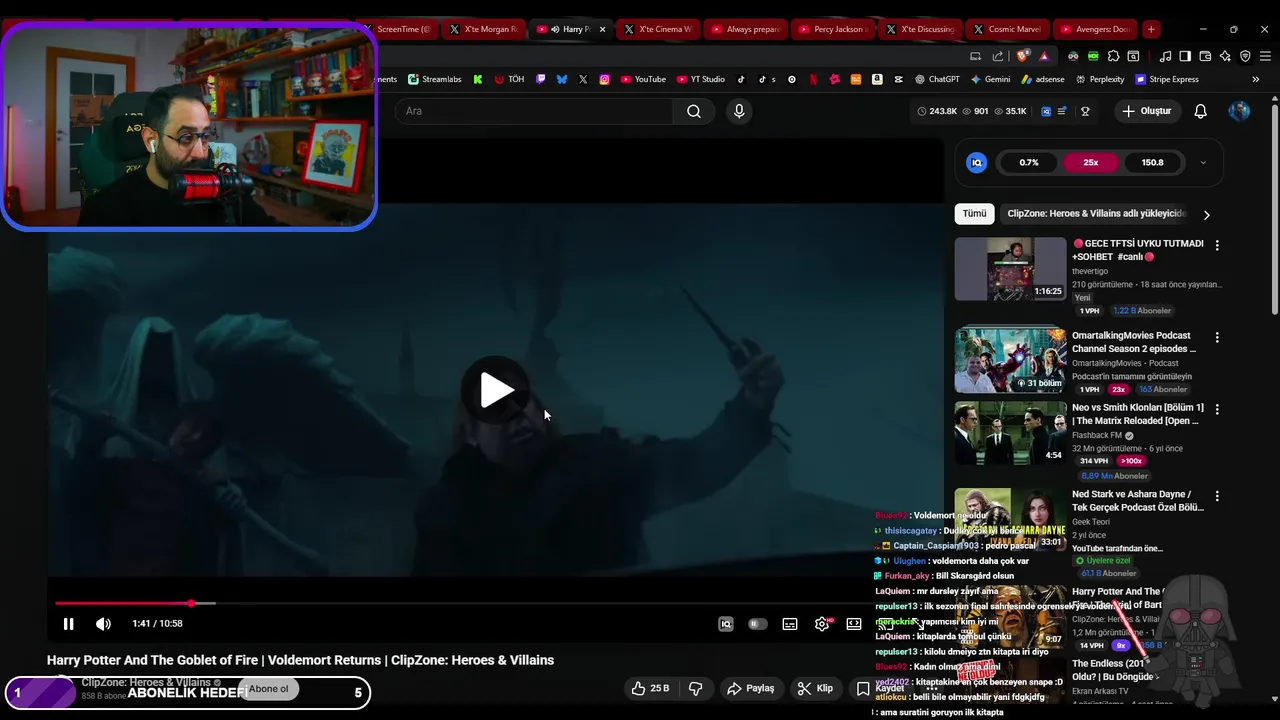Click the Oluştur create button

1146,111
